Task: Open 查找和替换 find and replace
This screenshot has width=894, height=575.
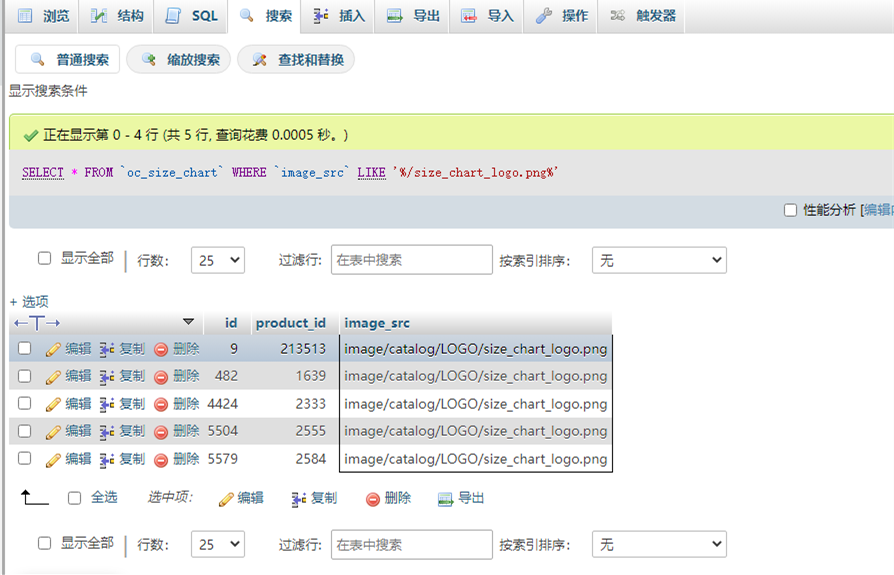Action: (296, 59)
